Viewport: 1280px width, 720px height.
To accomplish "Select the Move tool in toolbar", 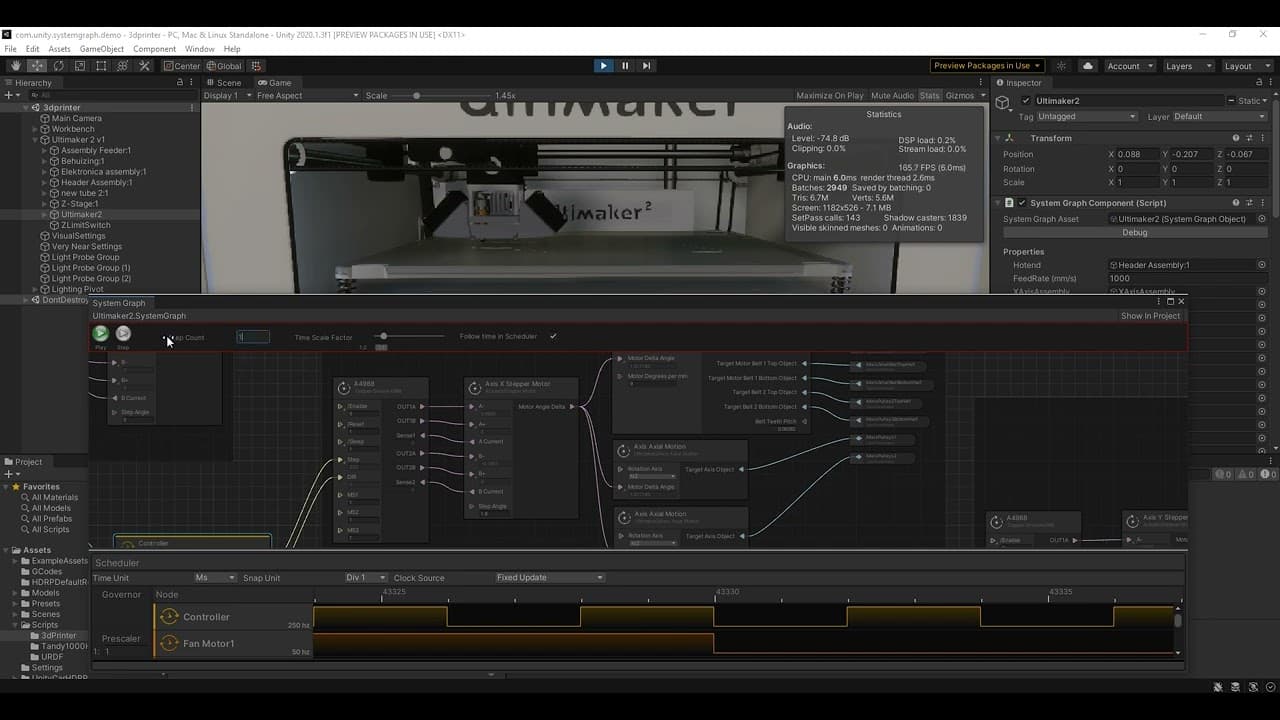I will (37, 66).
